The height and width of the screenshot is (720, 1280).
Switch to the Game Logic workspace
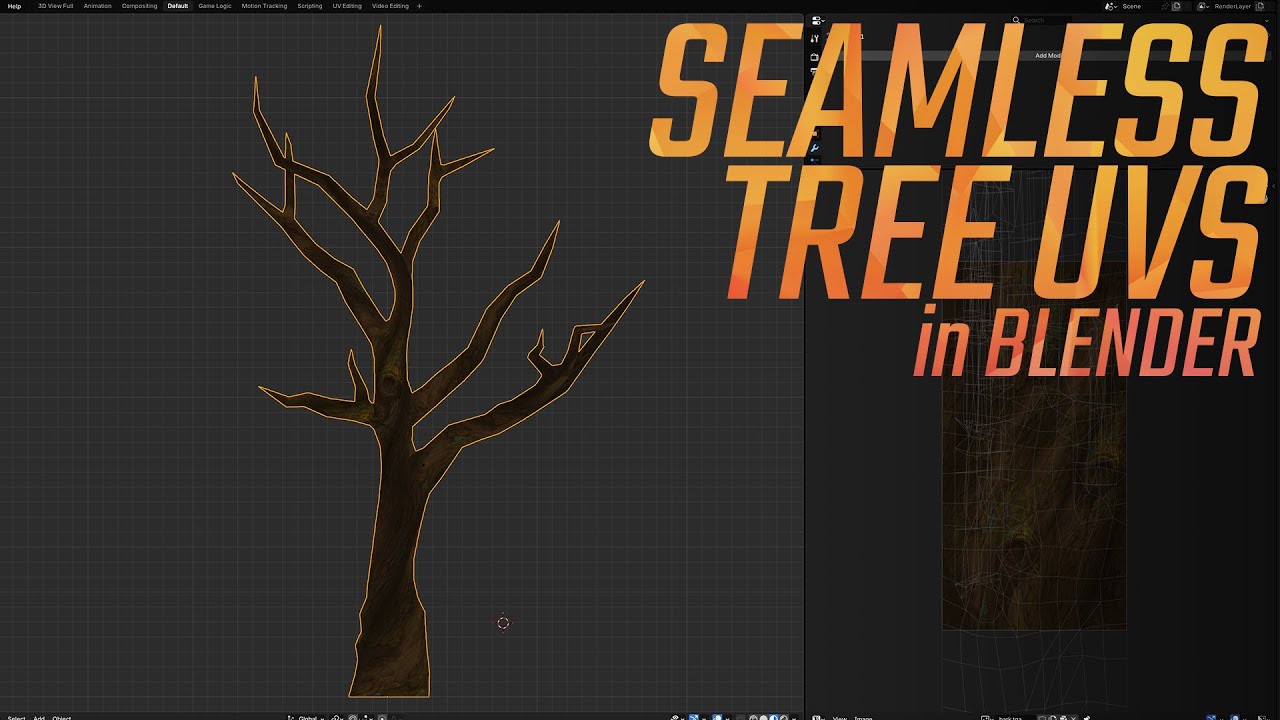(x=215, y=6)
